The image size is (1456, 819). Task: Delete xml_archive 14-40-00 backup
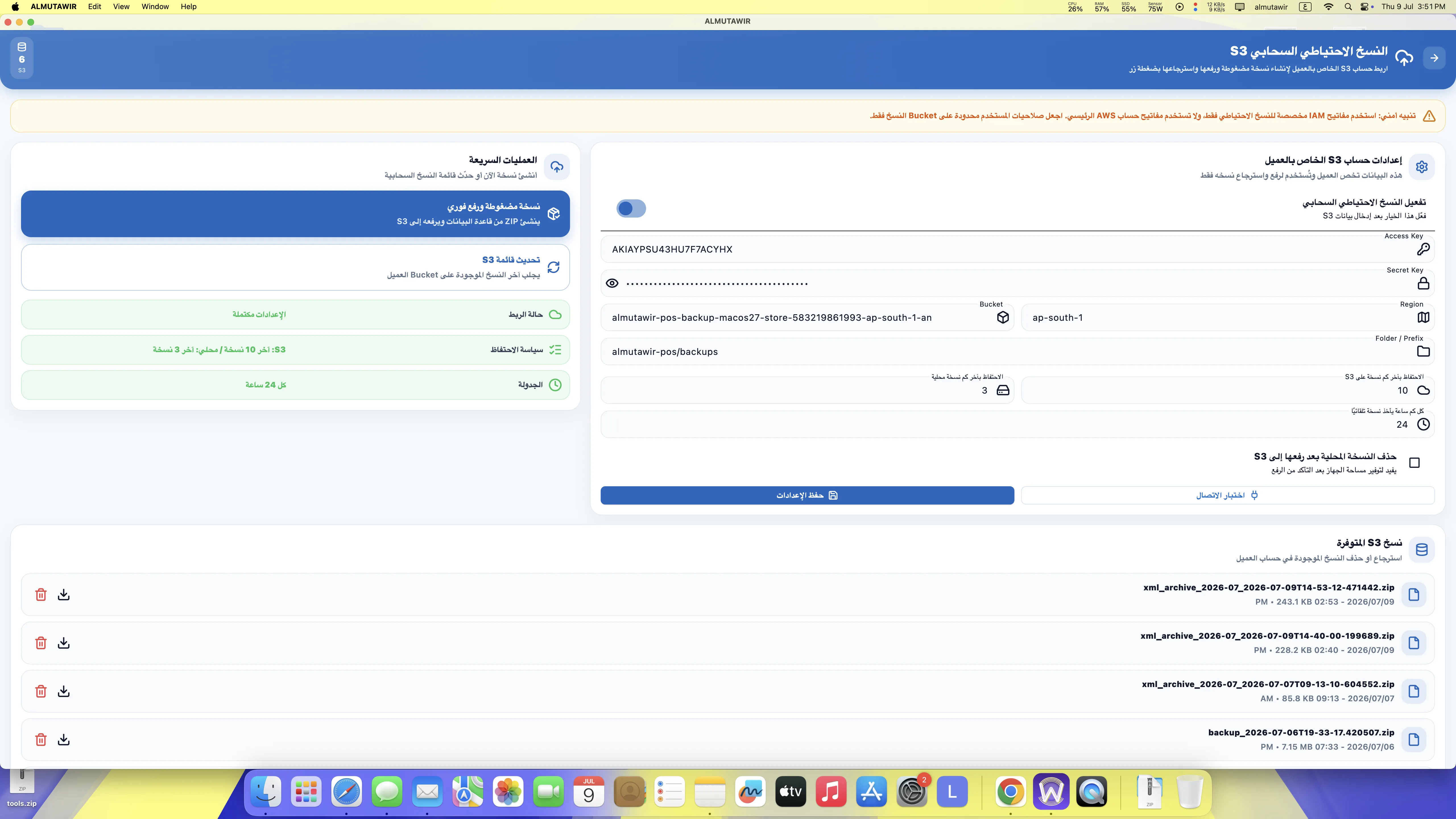[41, 643]
